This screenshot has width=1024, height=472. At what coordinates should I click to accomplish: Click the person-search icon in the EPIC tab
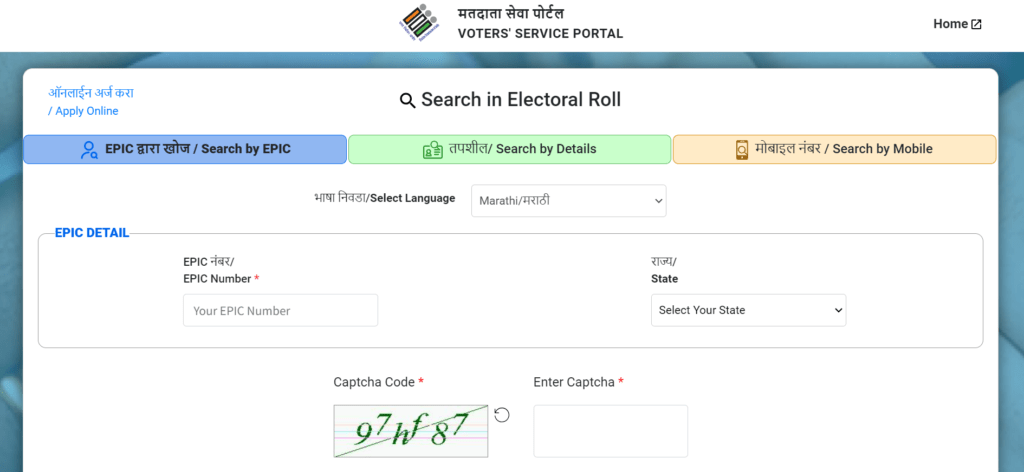coord(89,149)
